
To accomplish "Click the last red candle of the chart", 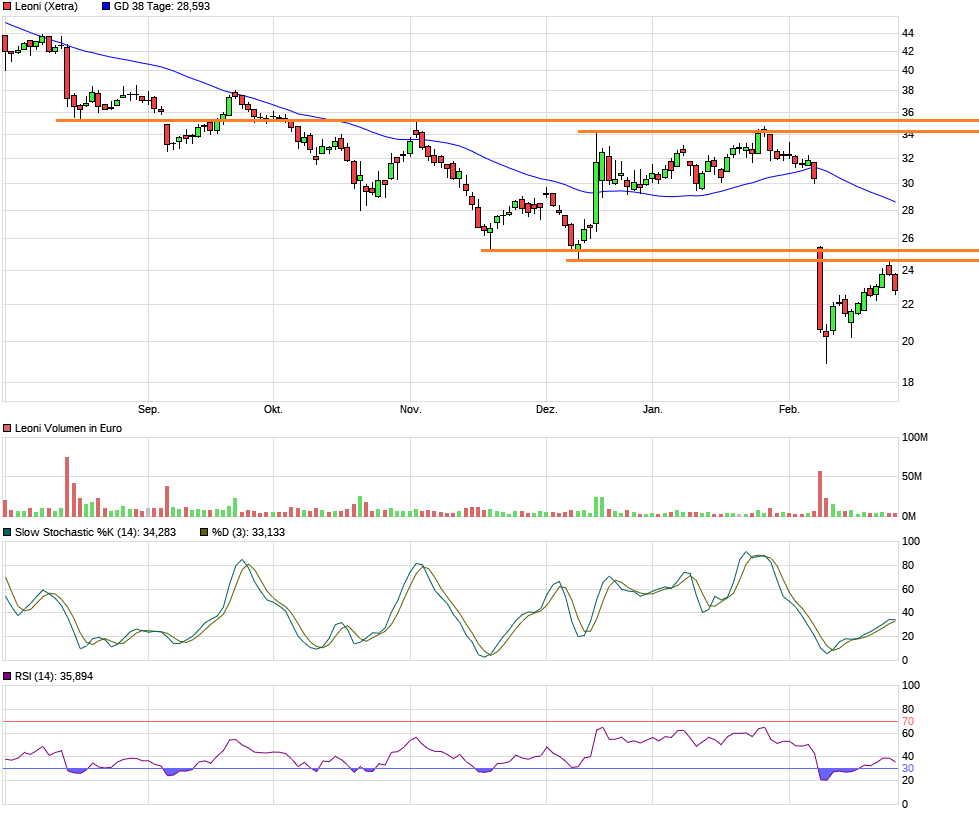I will point(895,282).
